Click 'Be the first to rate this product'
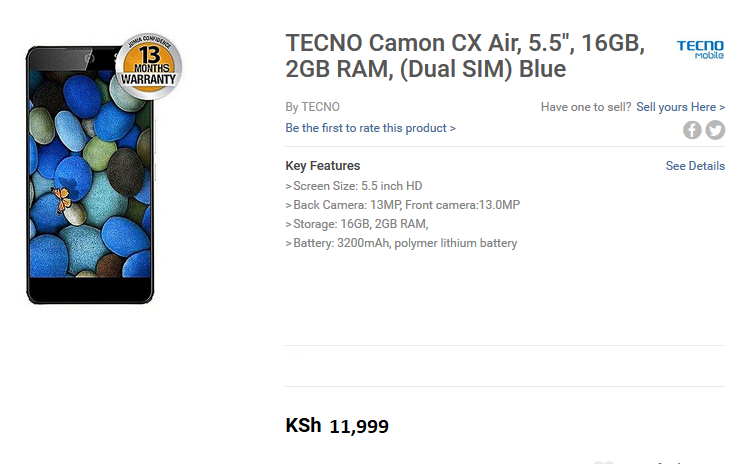The height and width of the screenshot is (464, 750). [x=370, y=128]
